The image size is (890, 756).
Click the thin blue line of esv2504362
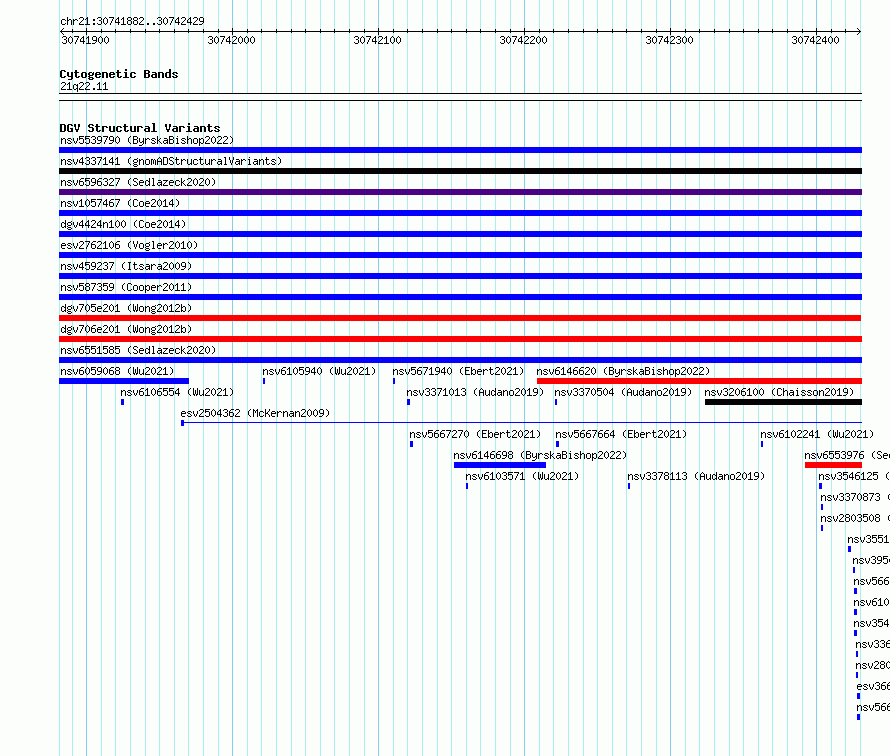coord(522,423)
